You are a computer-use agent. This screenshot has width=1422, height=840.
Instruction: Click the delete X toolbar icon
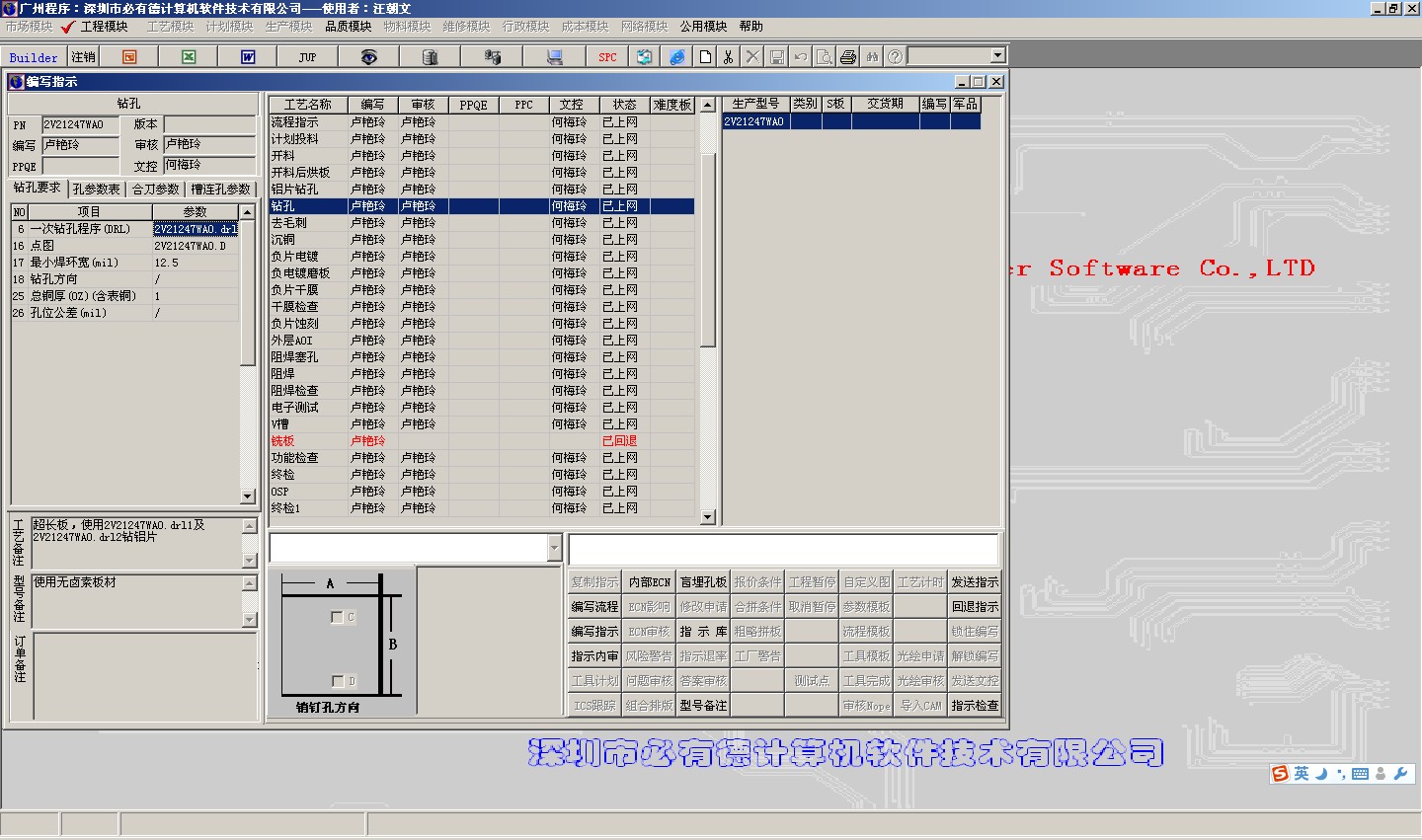[752, 57]
